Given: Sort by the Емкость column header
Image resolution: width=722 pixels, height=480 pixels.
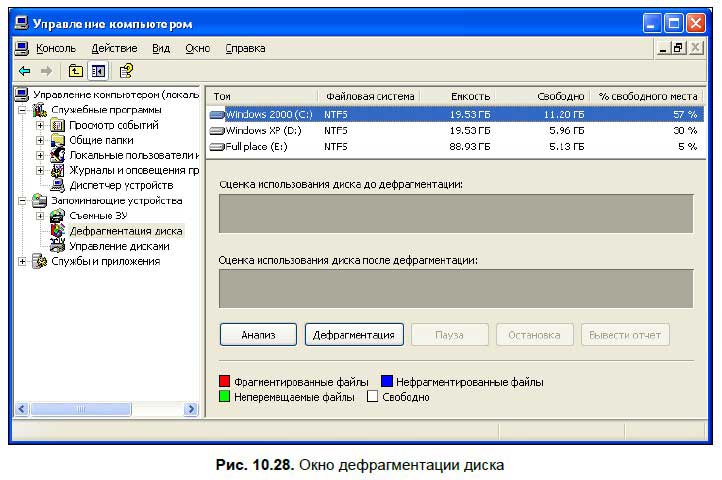Looking at the screenshot, I should [x=459, y=96].
